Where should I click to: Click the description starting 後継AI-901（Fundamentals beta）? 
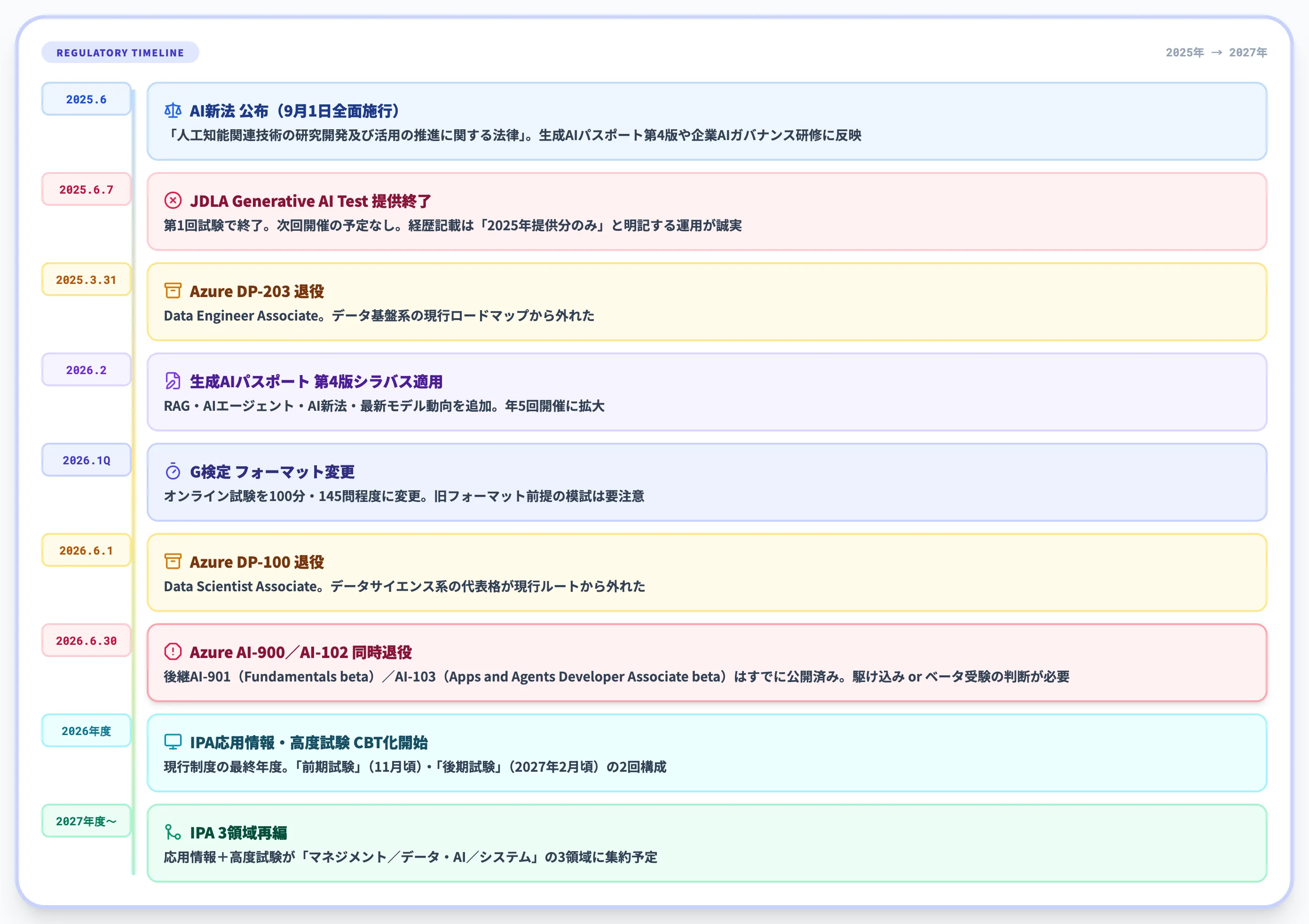pyautogui.click(x=617, y=677)
